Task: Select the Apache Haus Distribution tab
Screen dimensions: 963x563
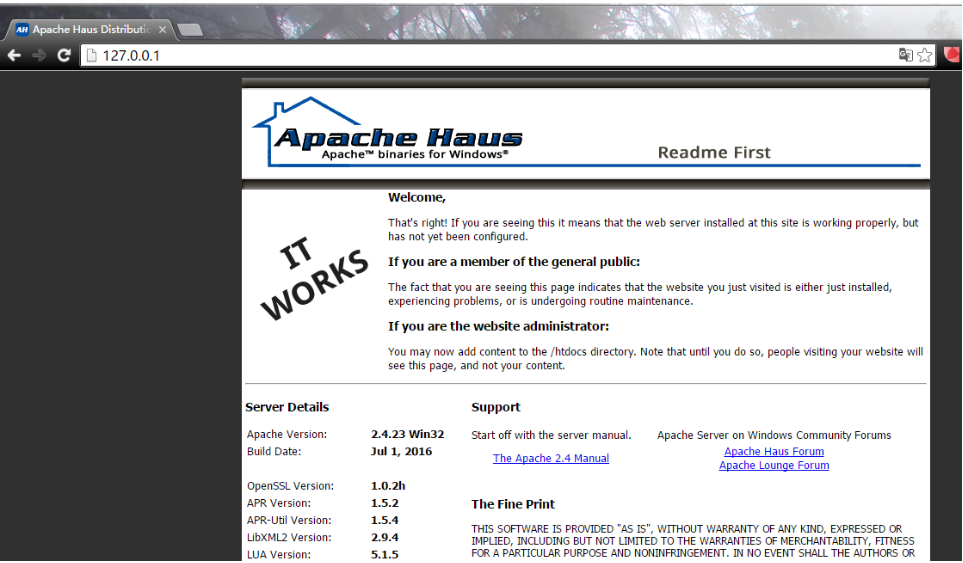Action: tap(90, 29)
